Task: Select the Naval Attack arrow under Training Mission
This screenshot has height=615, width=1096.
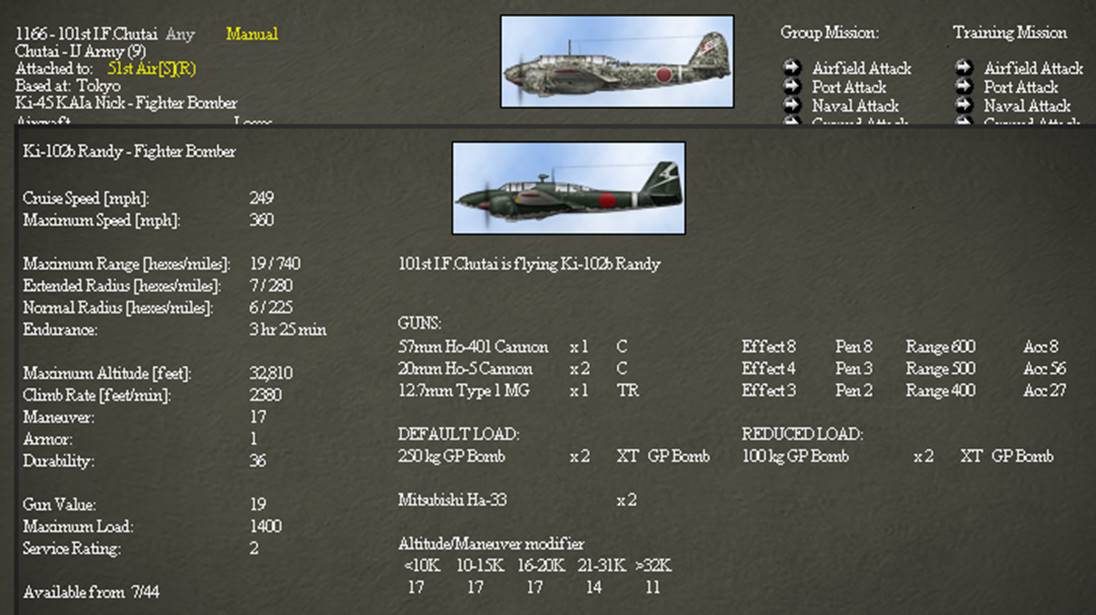Action: coord(963,105)
